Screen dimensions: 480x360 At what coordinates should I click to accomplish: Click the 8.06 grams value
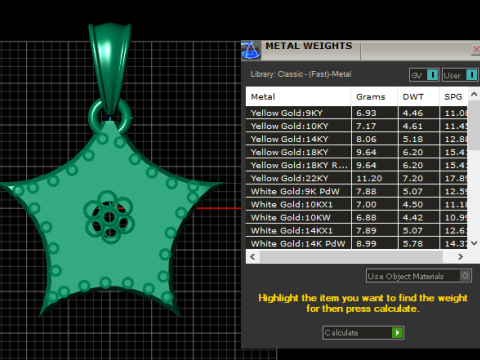coord(366,139)
